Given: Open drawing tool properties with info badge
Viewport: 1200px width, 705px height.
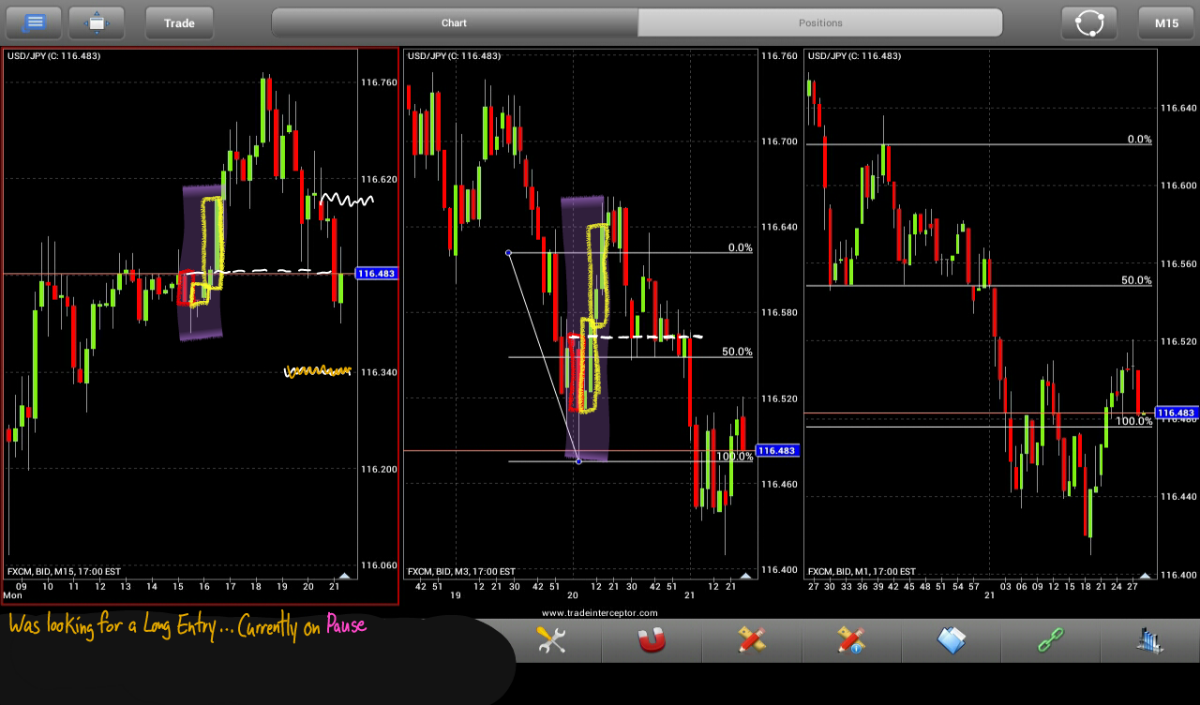Looking at the screenshot, I should [x=851, y=640].
